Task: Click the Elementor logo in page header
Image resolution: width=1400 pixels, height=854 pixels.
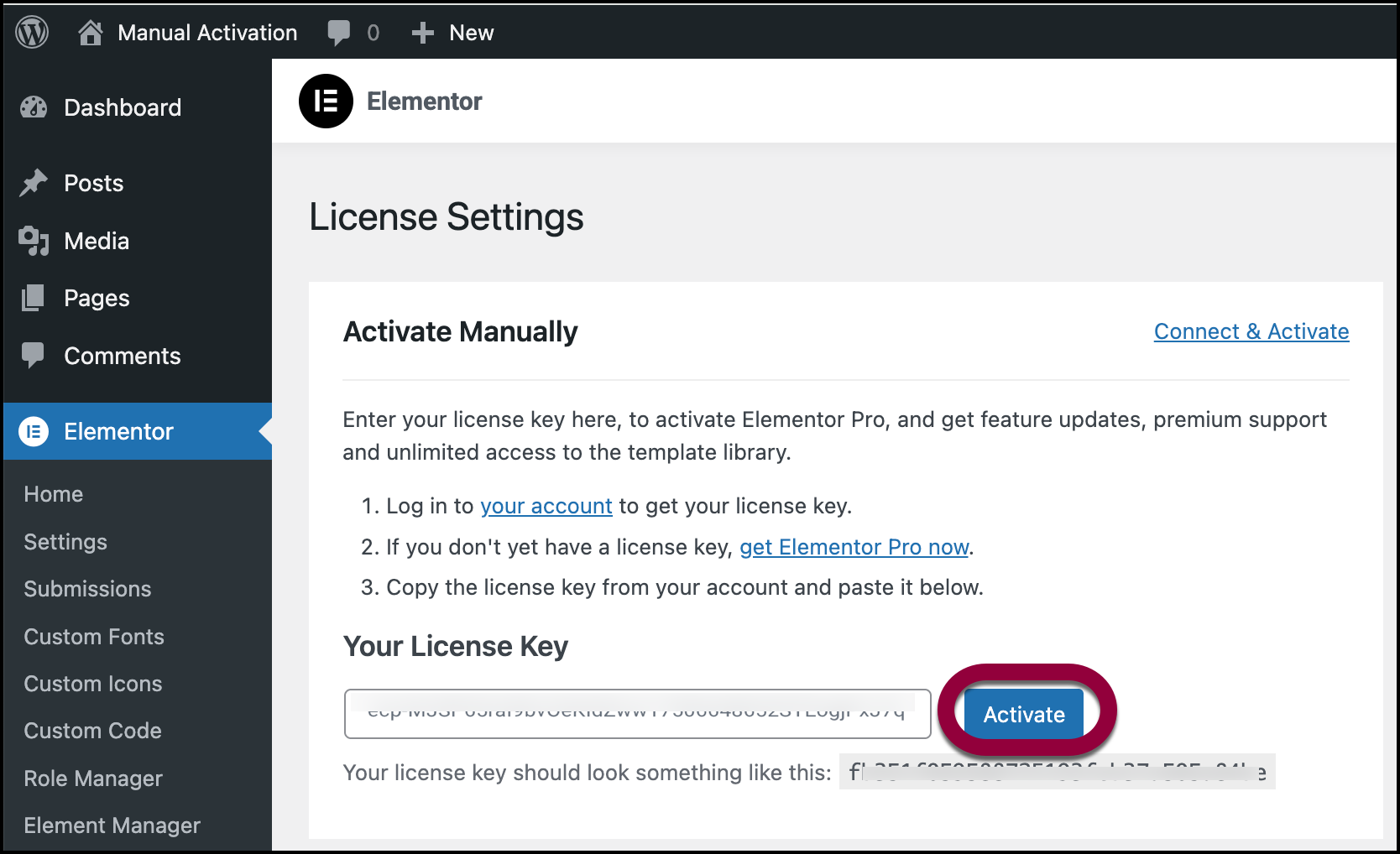Action: tap(326, 102)
